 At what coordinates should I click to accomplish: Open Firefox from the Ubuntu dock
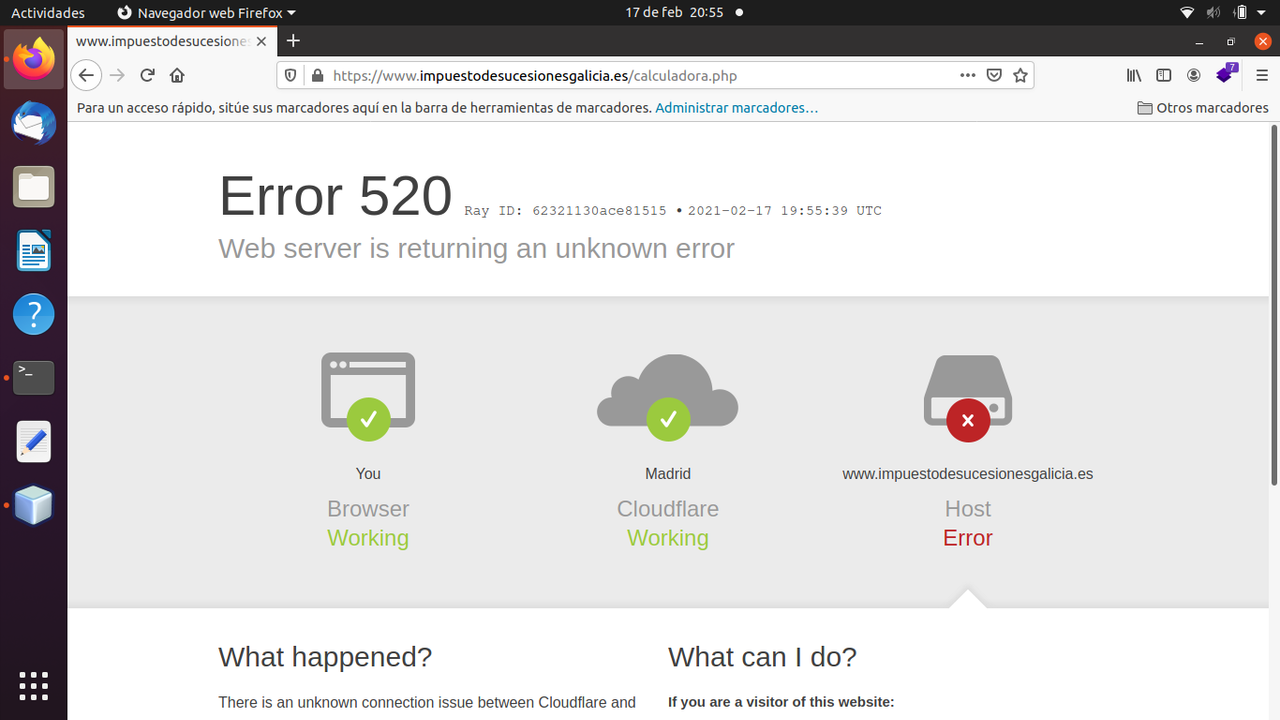34,58
